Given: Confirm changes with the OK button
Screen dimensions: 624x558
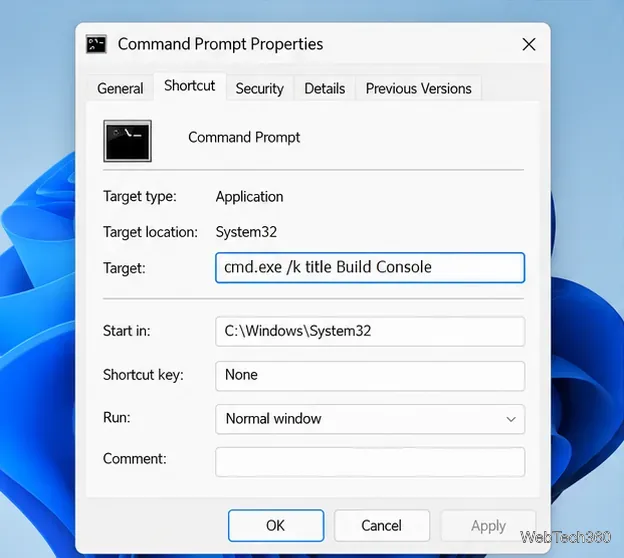Looking at the screenshot, I should coord(276,525).
